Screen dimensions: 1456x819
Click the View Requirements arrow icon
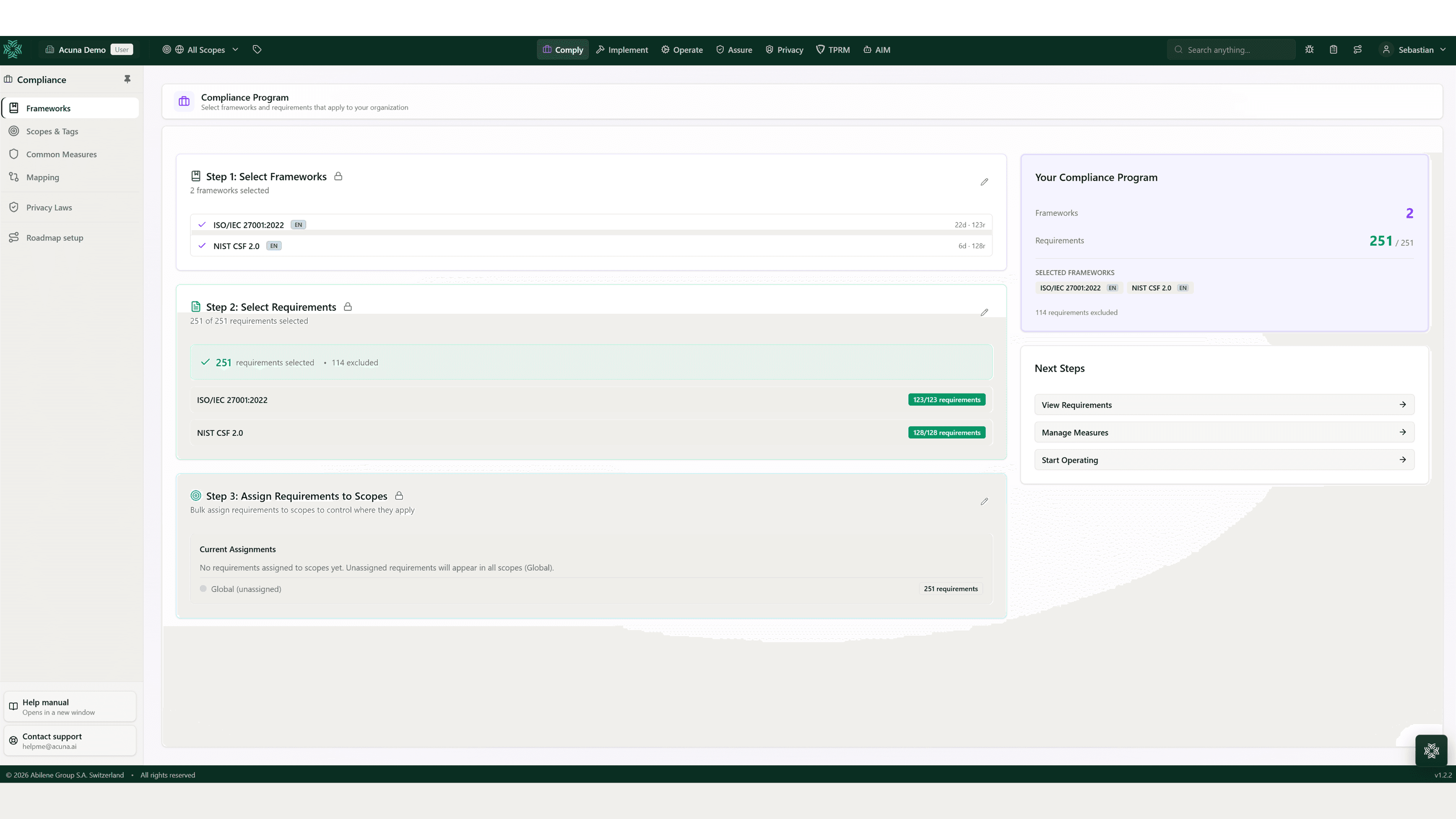tap(1402, 405)
